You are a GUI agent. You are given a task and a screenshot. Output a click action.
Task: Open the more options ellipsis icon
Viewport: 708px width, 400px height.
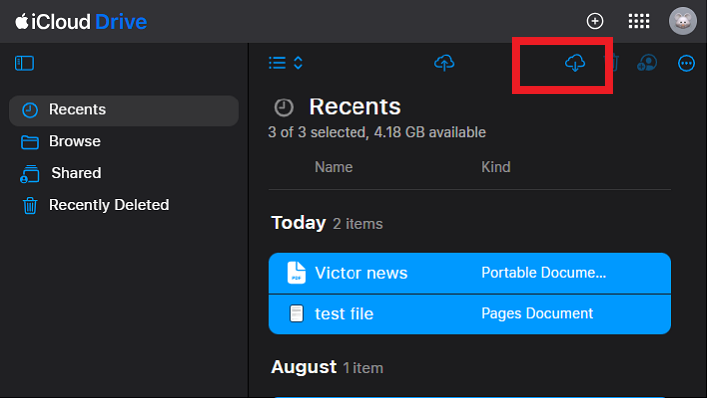click(x=686, y=63)
